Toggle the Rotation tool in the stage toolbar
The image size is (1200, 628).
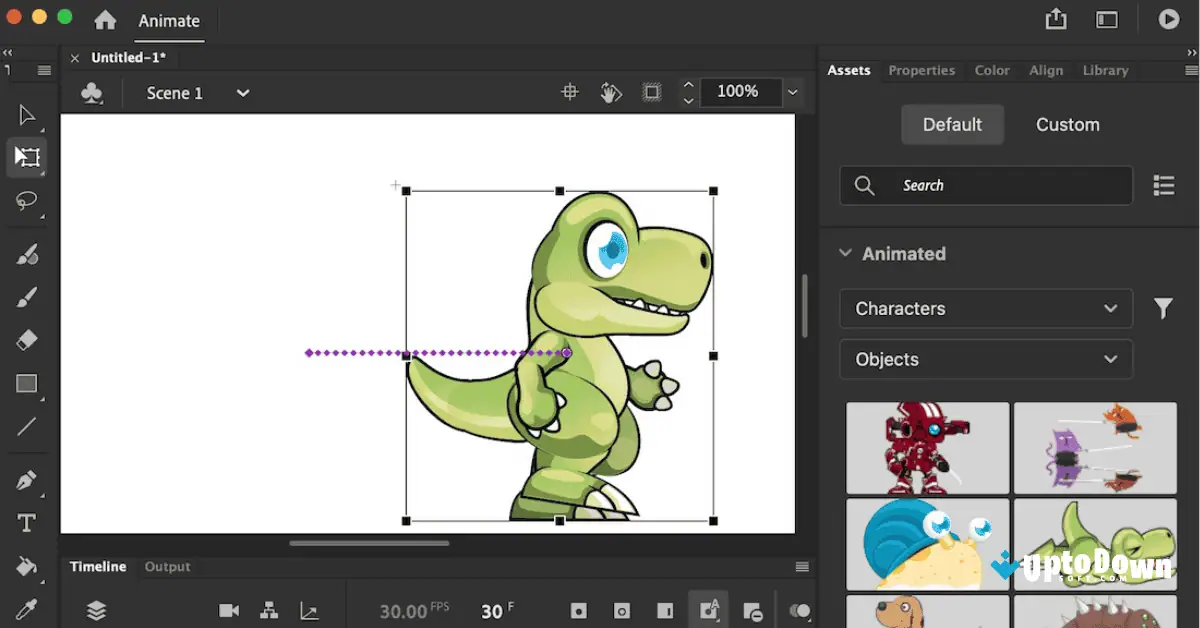click(x=610, y=91)
